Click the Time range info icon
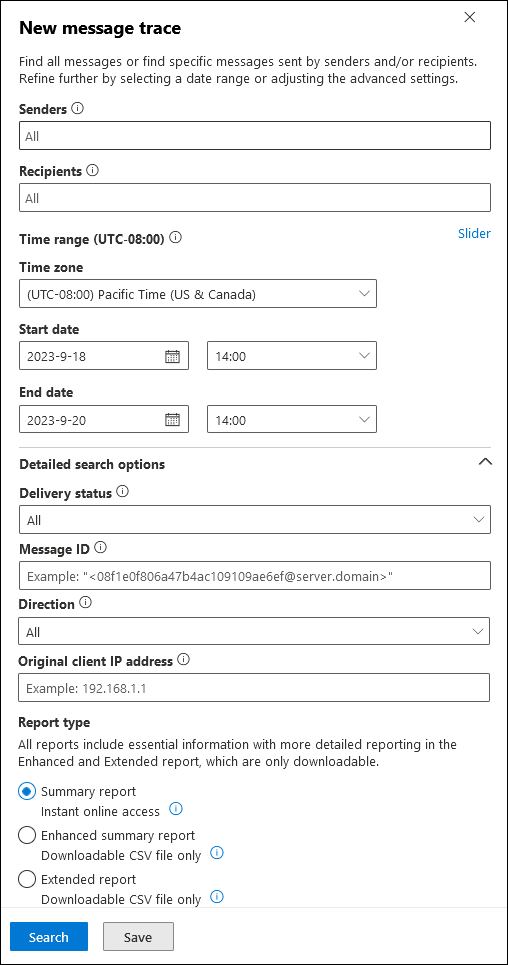 point(175,238)
